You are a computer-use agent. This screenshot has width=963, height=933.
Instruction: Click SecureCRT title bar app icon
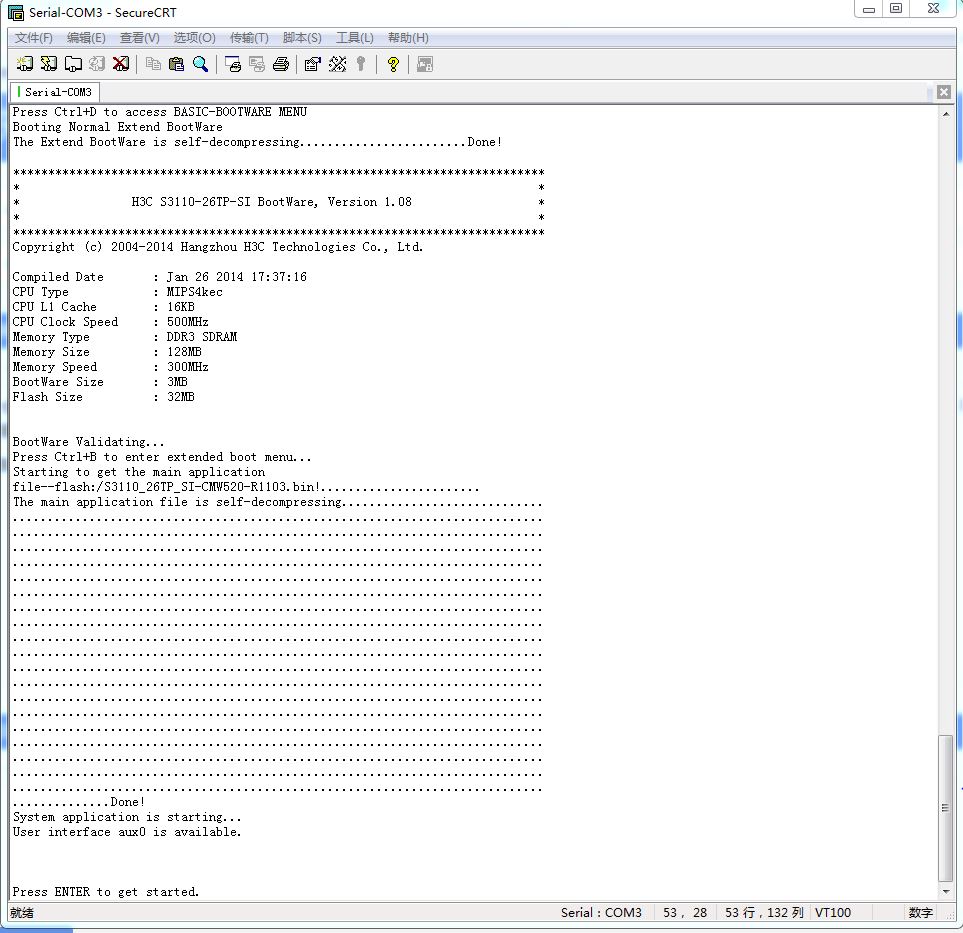(16, 12)
